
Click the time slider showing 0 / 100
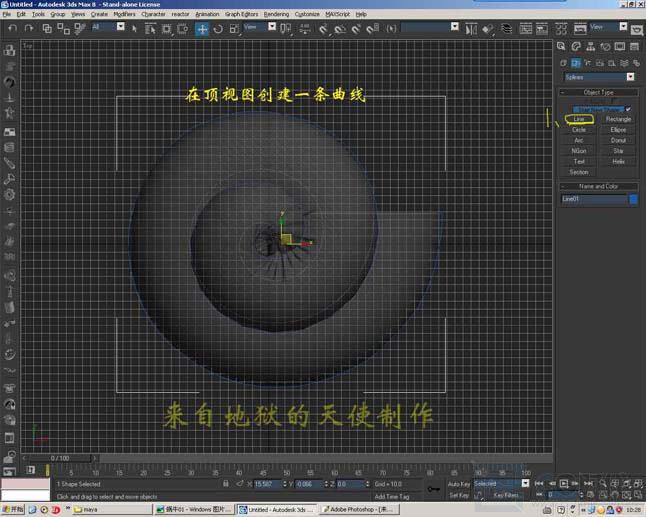(60, 458)
